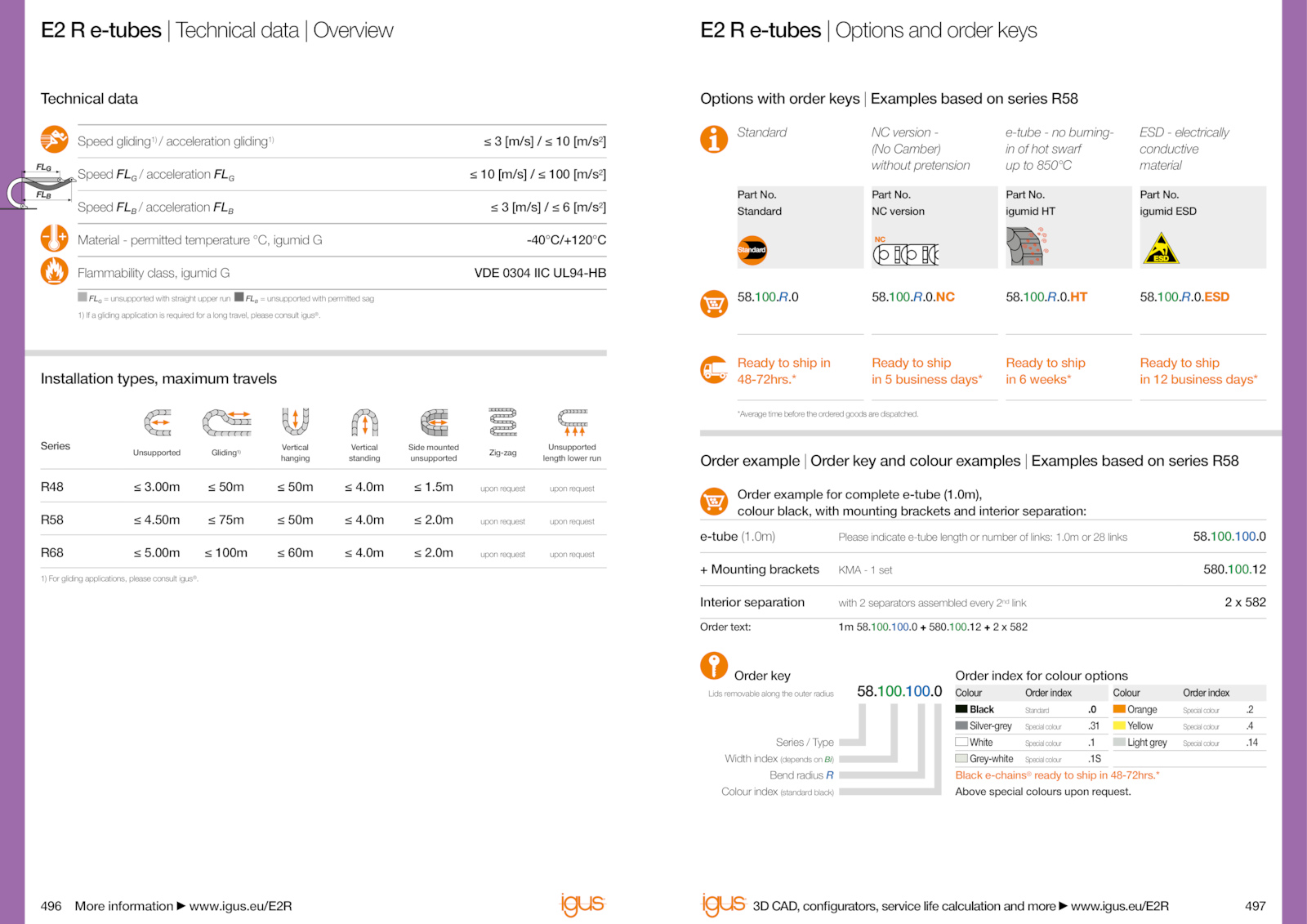Click part number 58.100.R.0.NC
The height and width of the screenshot is (924, 1307).
coord(913,297)
